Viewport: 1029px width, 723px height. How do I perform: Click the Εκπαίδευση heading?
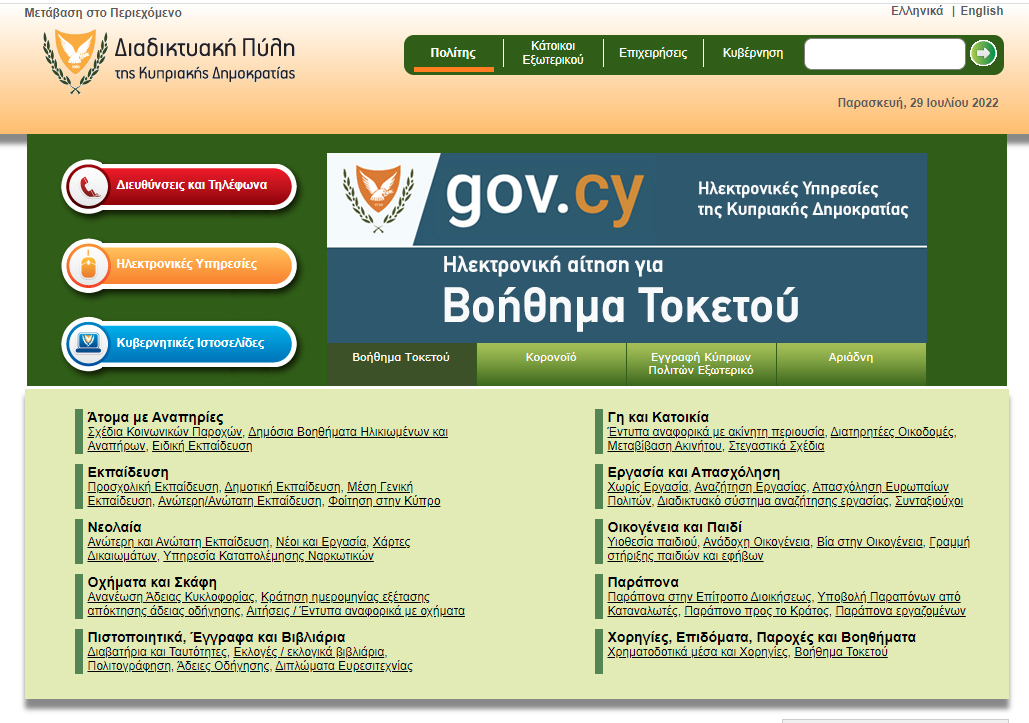coord(128,472)
